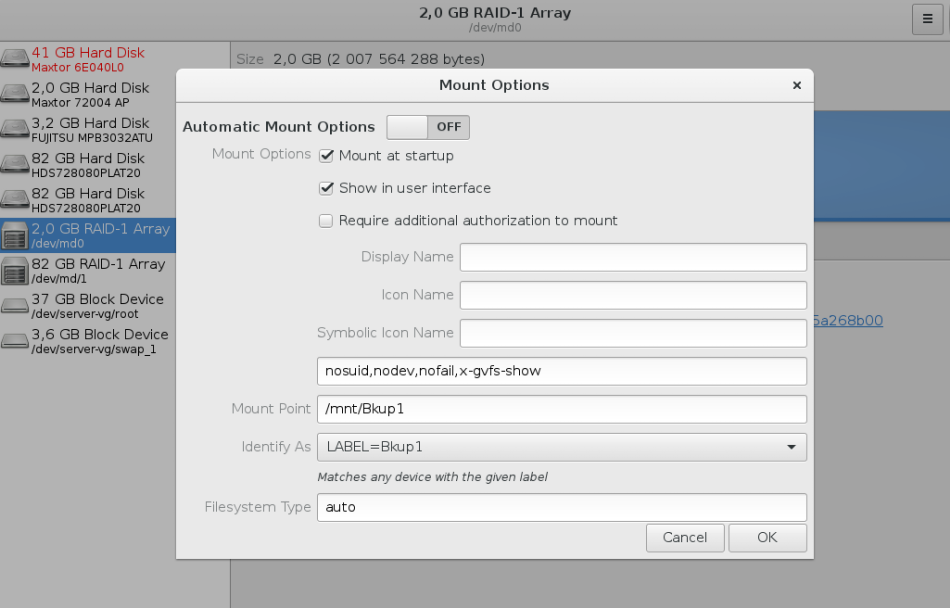The width and height of the screenshot is (950, 608).
Task: Focus the Symbolic Icon Name field
Action: [x=633, y=334]
